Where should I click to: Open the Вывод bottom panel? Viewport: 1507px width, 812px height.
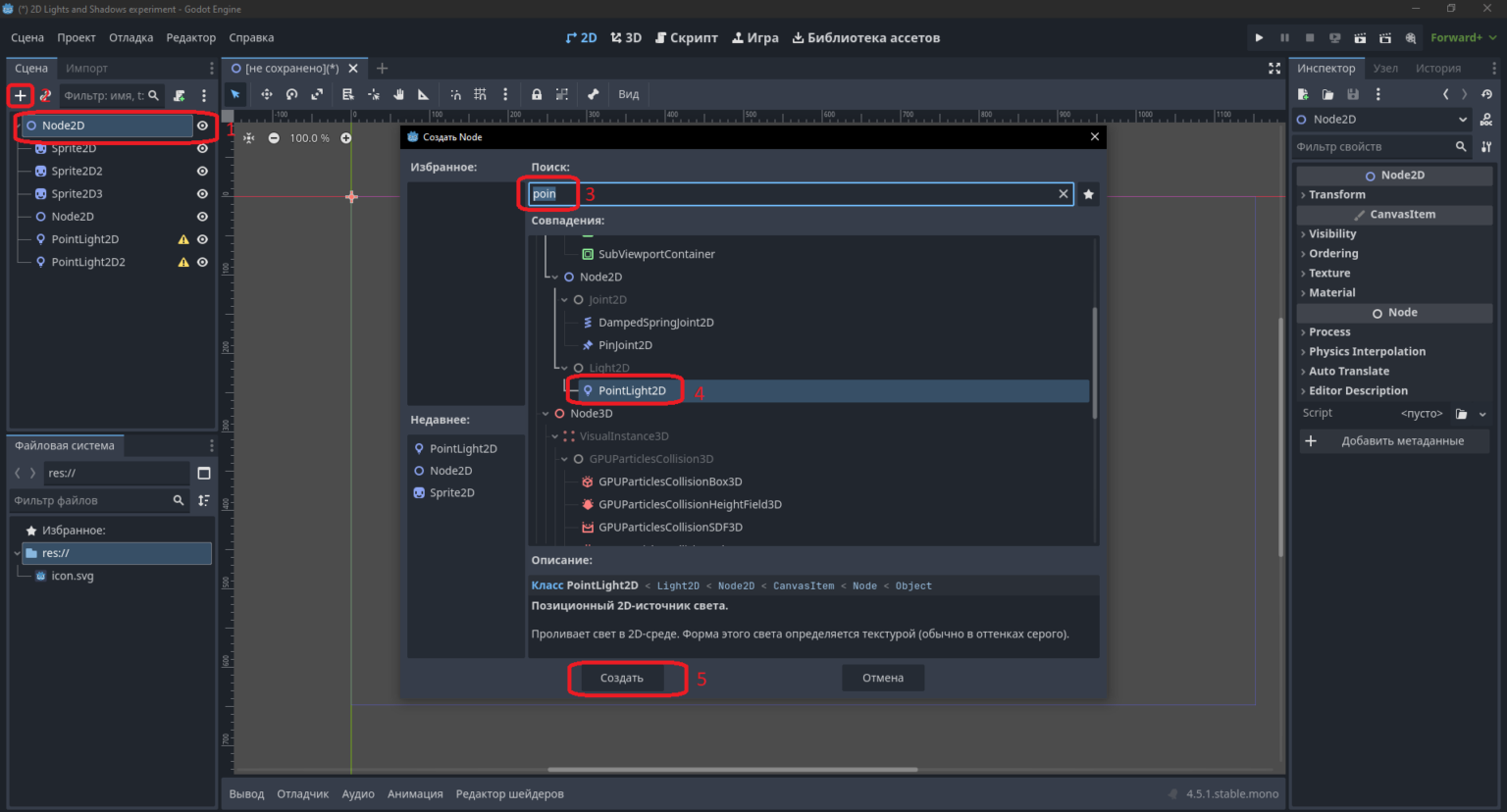(x=246, y=793)
